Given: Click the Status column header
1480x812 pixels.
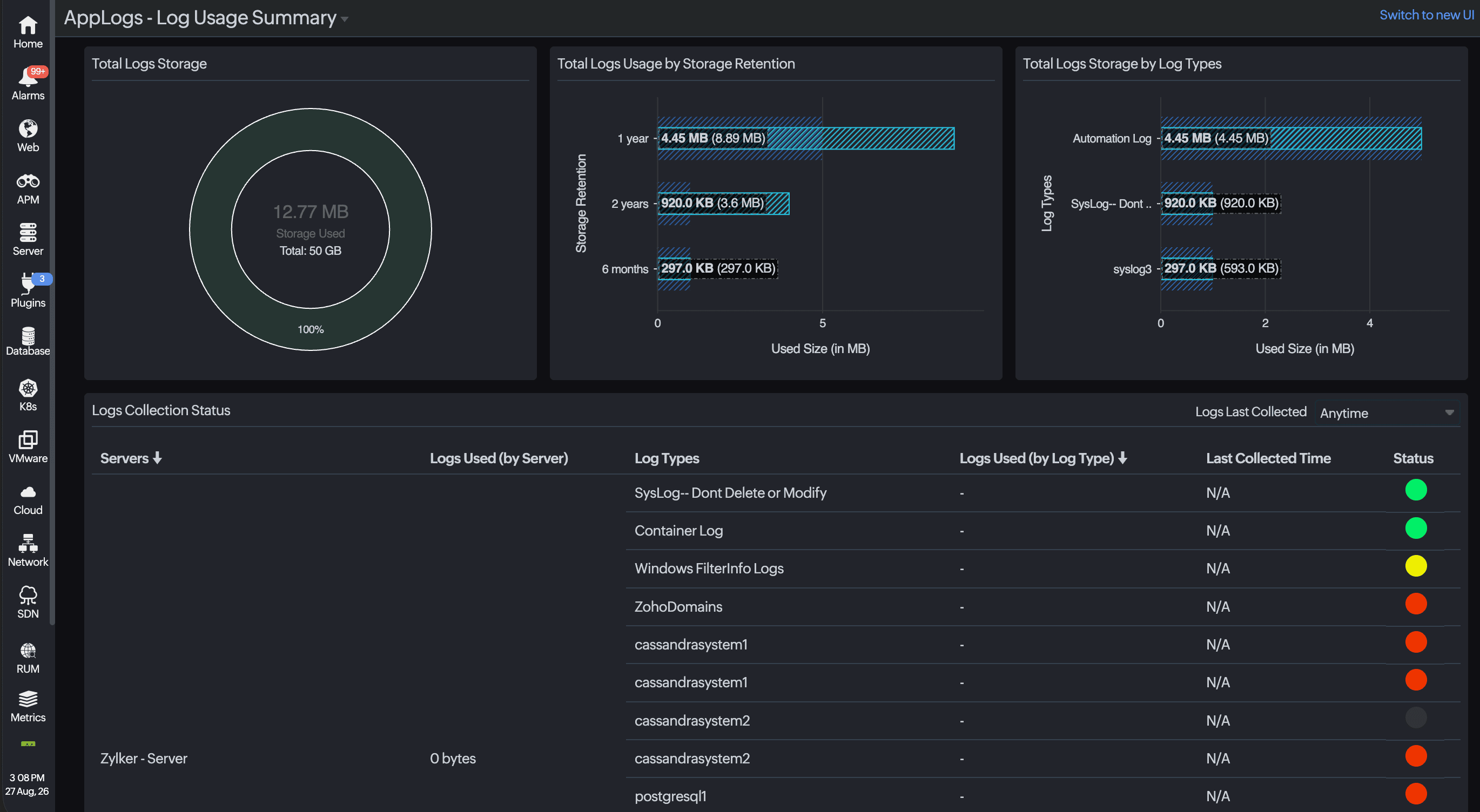Looking at the screenshot, I should coord(1413,458).
